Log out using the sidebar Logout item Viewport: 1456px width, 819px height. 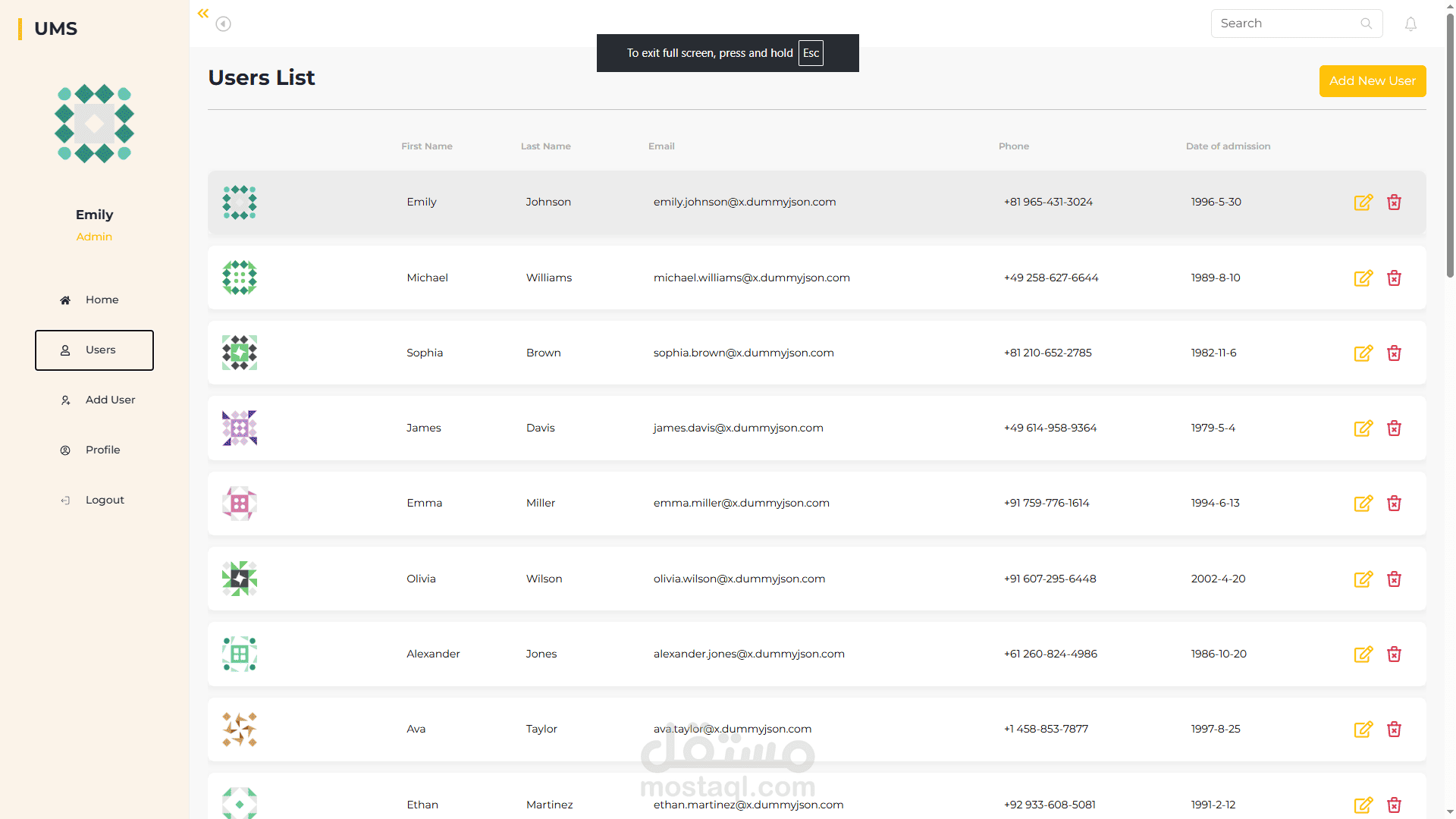coord(94,500)
